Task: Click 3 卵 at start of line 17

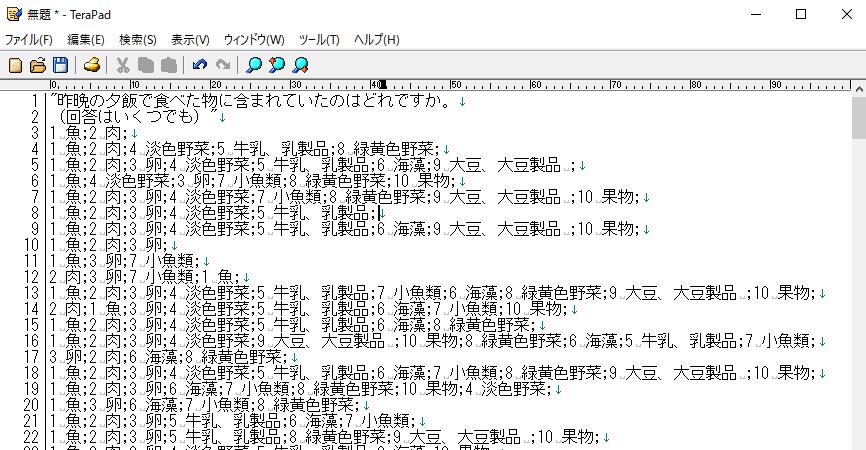Action: [x=65, y=357]
